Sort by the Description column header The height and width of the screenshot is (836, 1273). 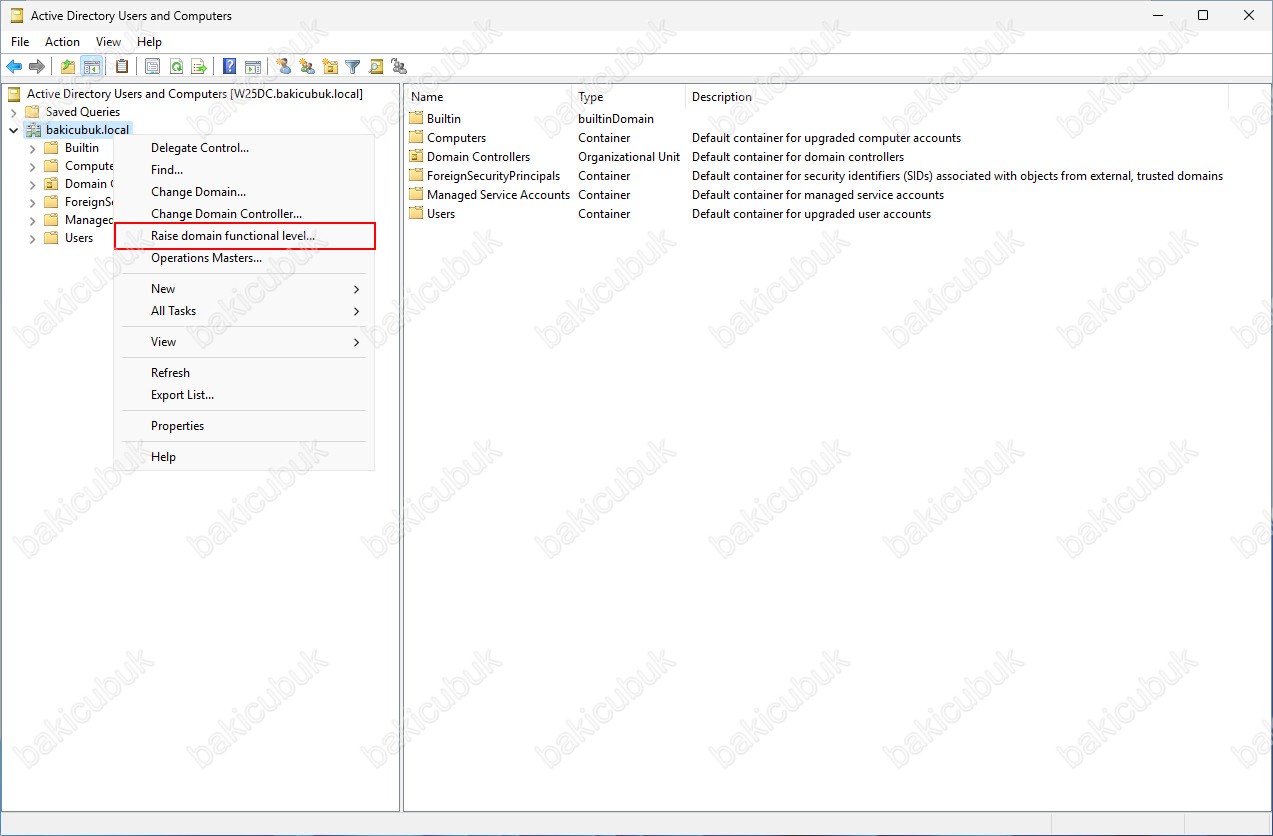(x=956, y=97)
